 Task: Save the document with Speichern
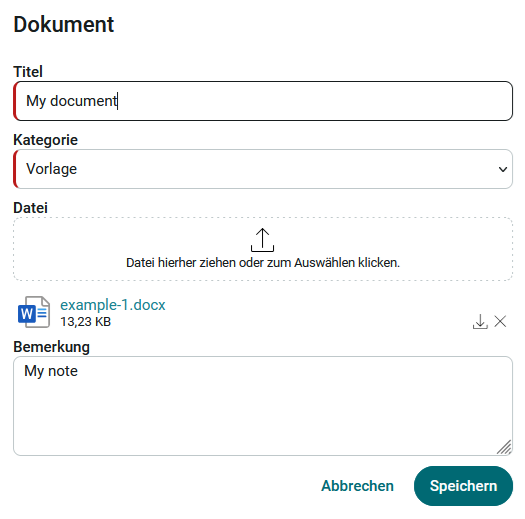pos(463,486)
